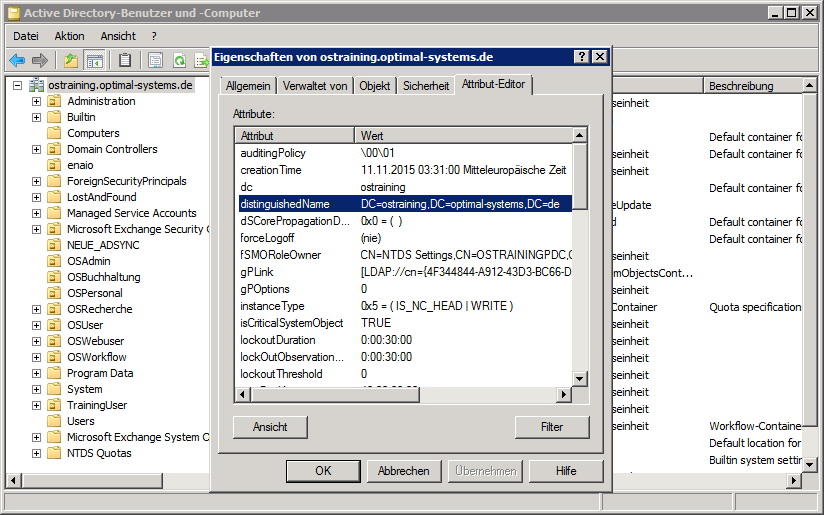Click the Export list toolbar icon
The width and height of the screenshot is (824, 515).
click(x=202, y=60)
